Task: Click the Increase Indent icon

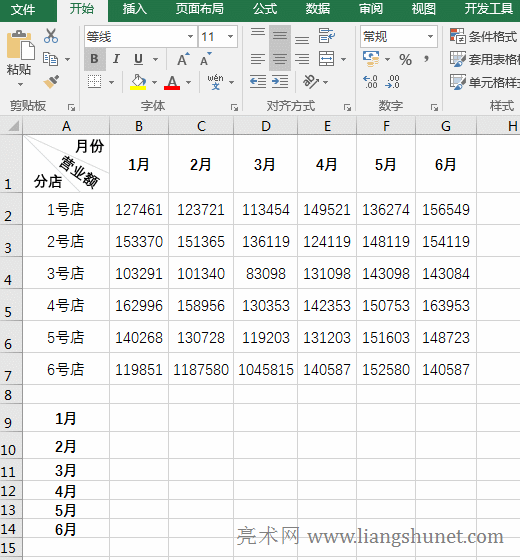Action: 280,82
